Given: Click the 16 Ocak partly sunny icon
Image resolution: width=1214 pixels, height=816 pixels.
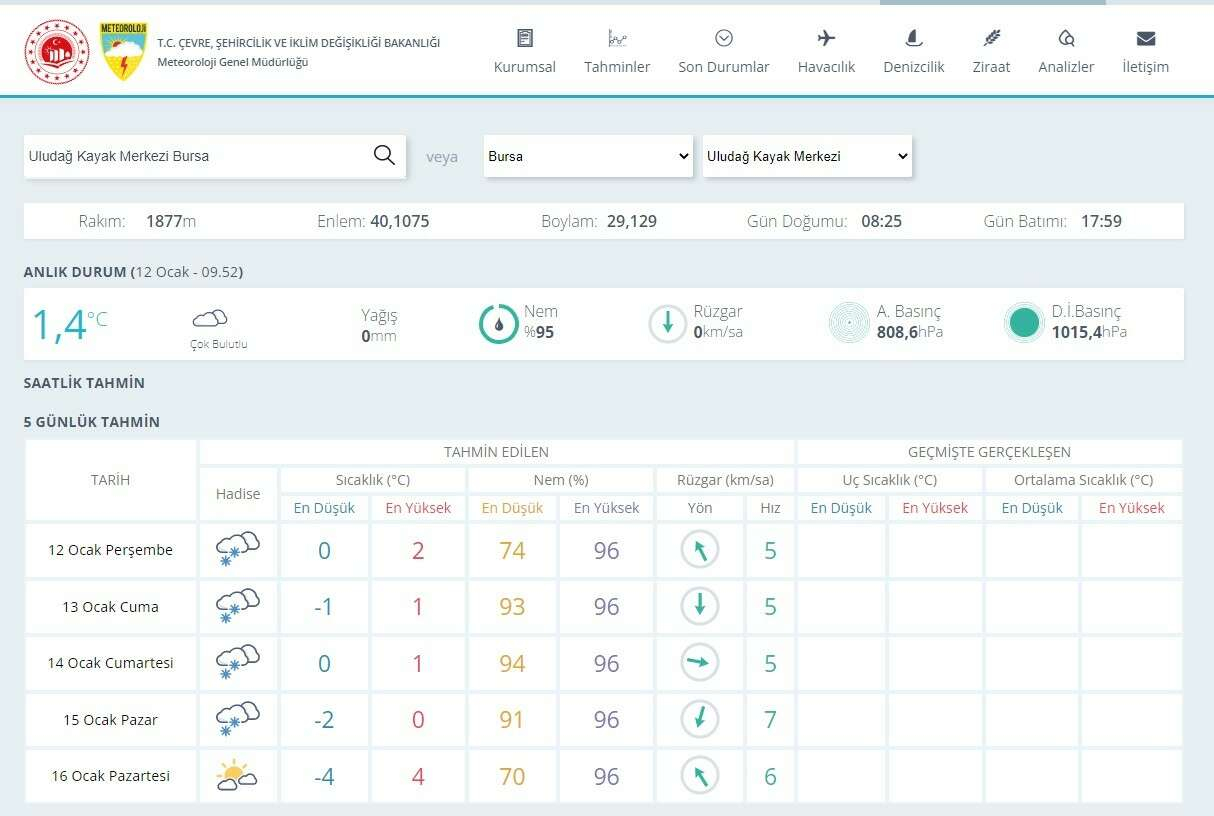Looking at the screenshot, I should [237, 776].
